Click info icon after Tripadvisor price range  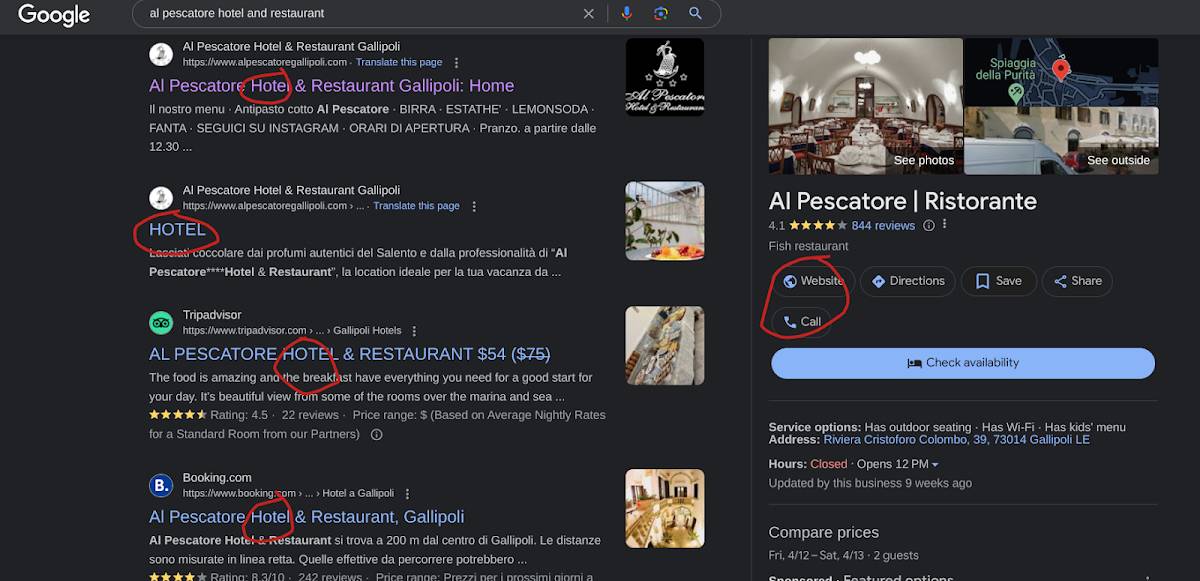(377, 435)
